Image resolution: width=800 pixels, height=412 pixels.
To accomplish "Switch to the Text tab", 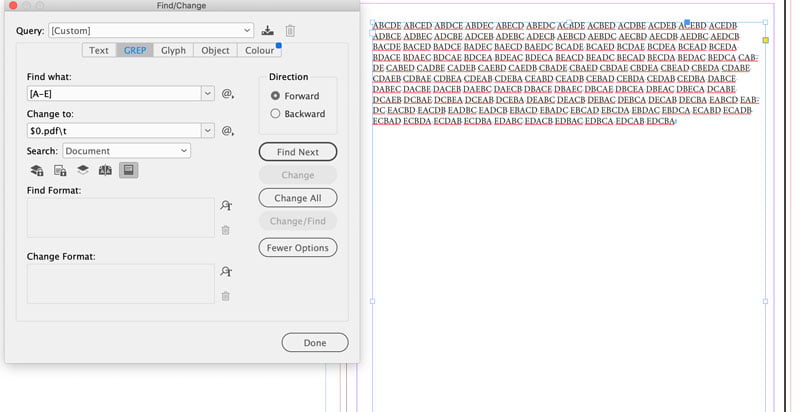I will point(99,50).
